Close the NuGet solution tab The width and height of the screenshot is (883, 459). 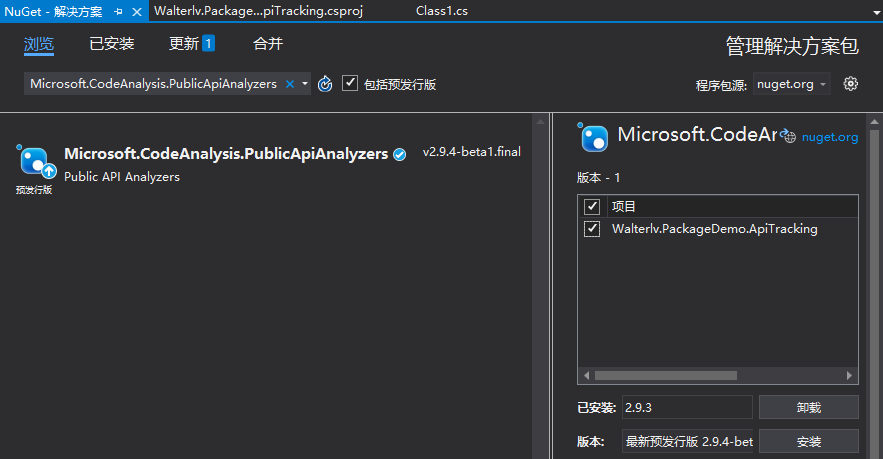tap(137, 11)
